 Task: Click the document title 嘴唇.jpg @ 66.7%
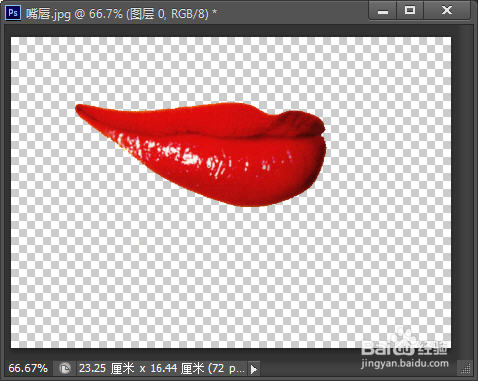click(x=74, y=14)
